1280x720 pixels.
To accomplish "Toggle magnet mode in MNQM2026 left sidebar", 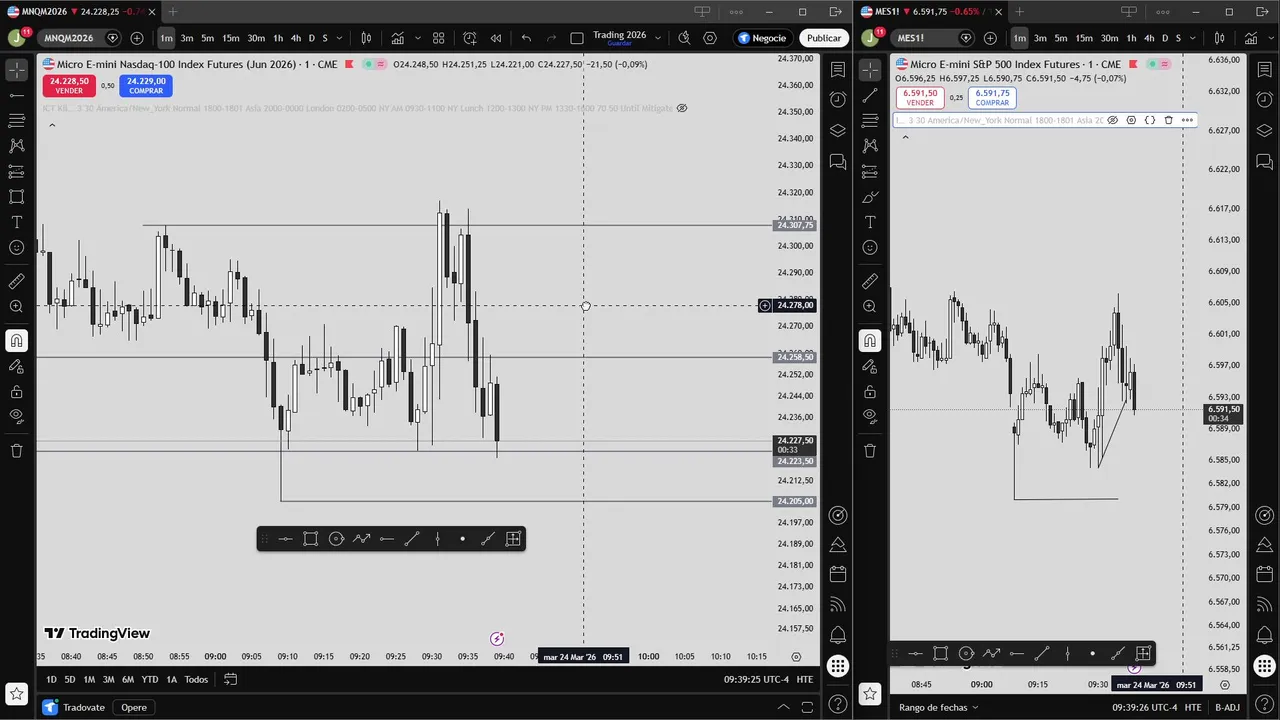I will pos(16,341).
